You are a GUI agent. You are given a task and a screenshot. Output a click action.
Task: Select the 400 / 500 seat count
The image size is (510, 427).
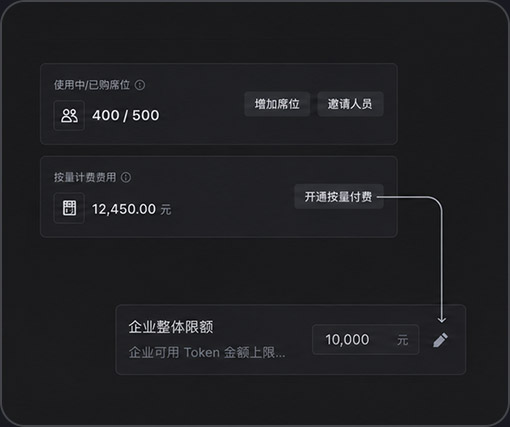(x=126, y=115)
